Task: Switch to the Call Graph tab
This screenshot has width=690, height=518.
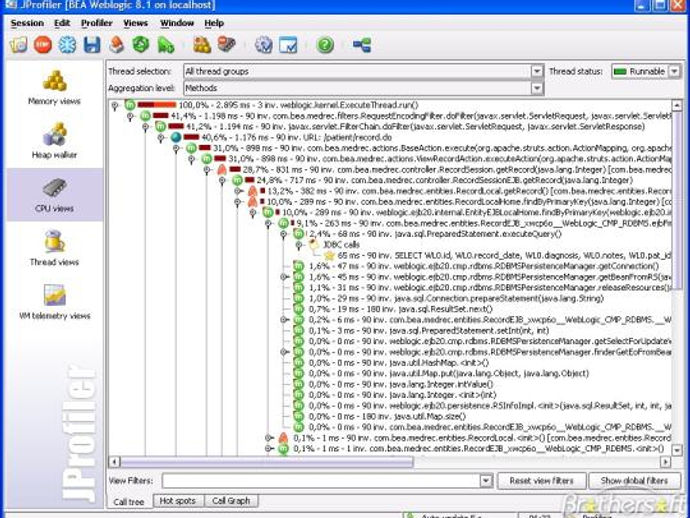Action: [x=231, y=501]
